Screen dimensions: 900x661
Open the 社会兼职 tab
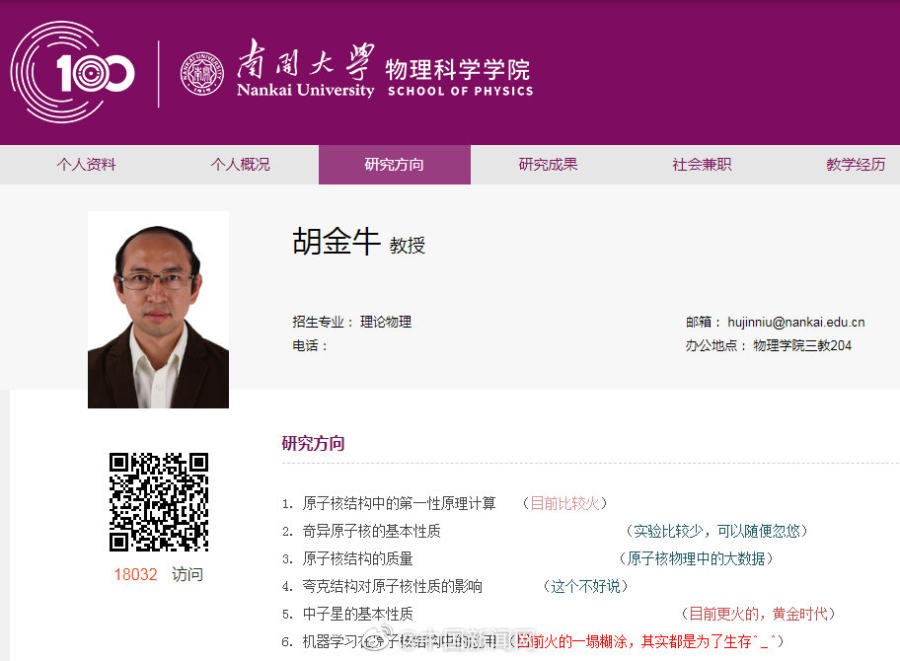(x=702, y=165)
